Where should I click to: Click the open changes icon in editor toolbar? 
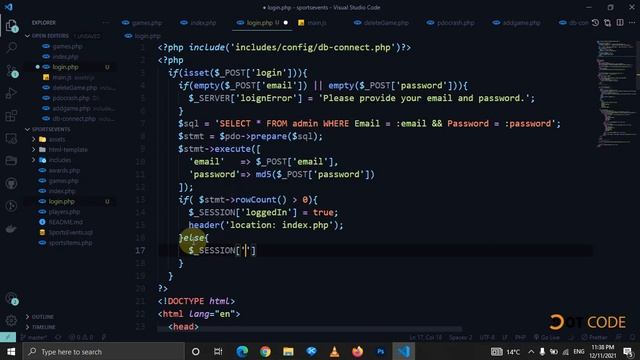point(607,23)
